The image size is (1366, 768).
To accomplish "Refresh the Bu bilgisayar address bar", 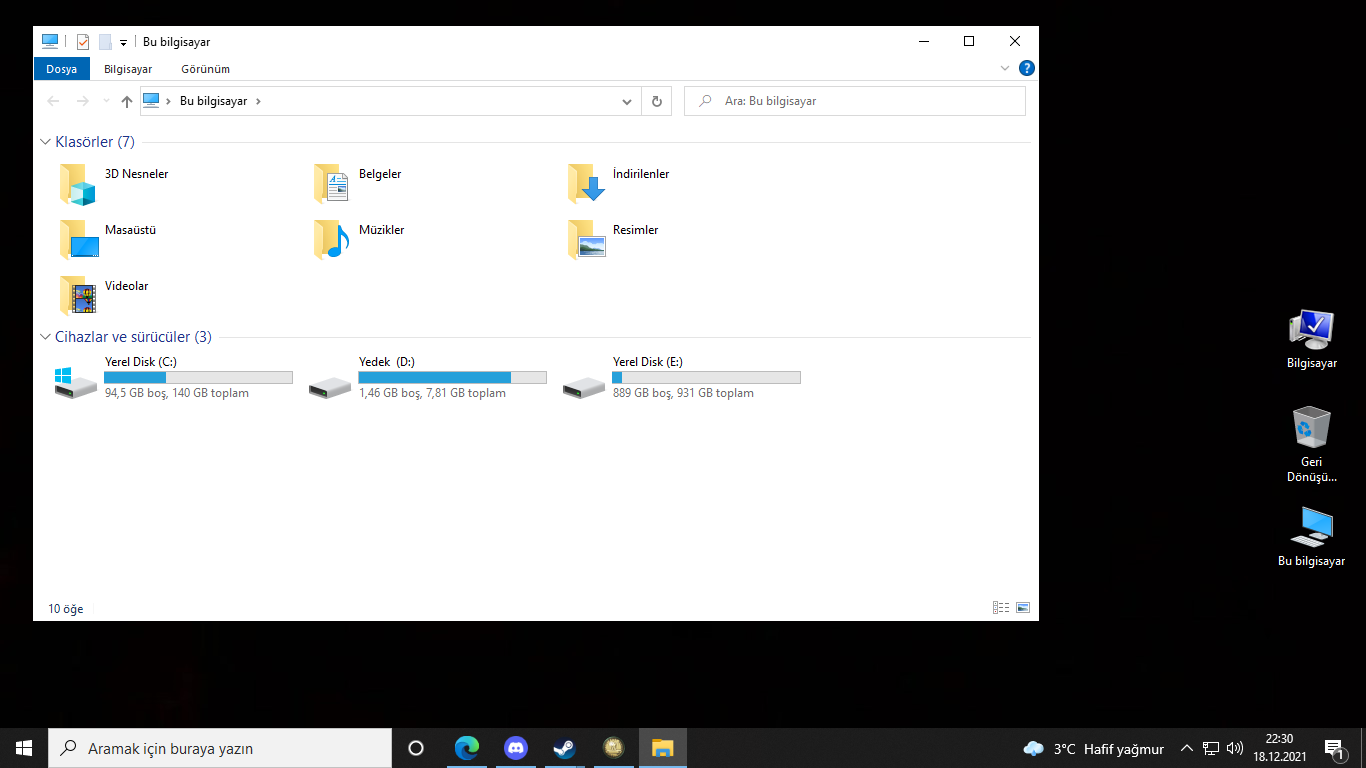I will [x=657, y=101].
